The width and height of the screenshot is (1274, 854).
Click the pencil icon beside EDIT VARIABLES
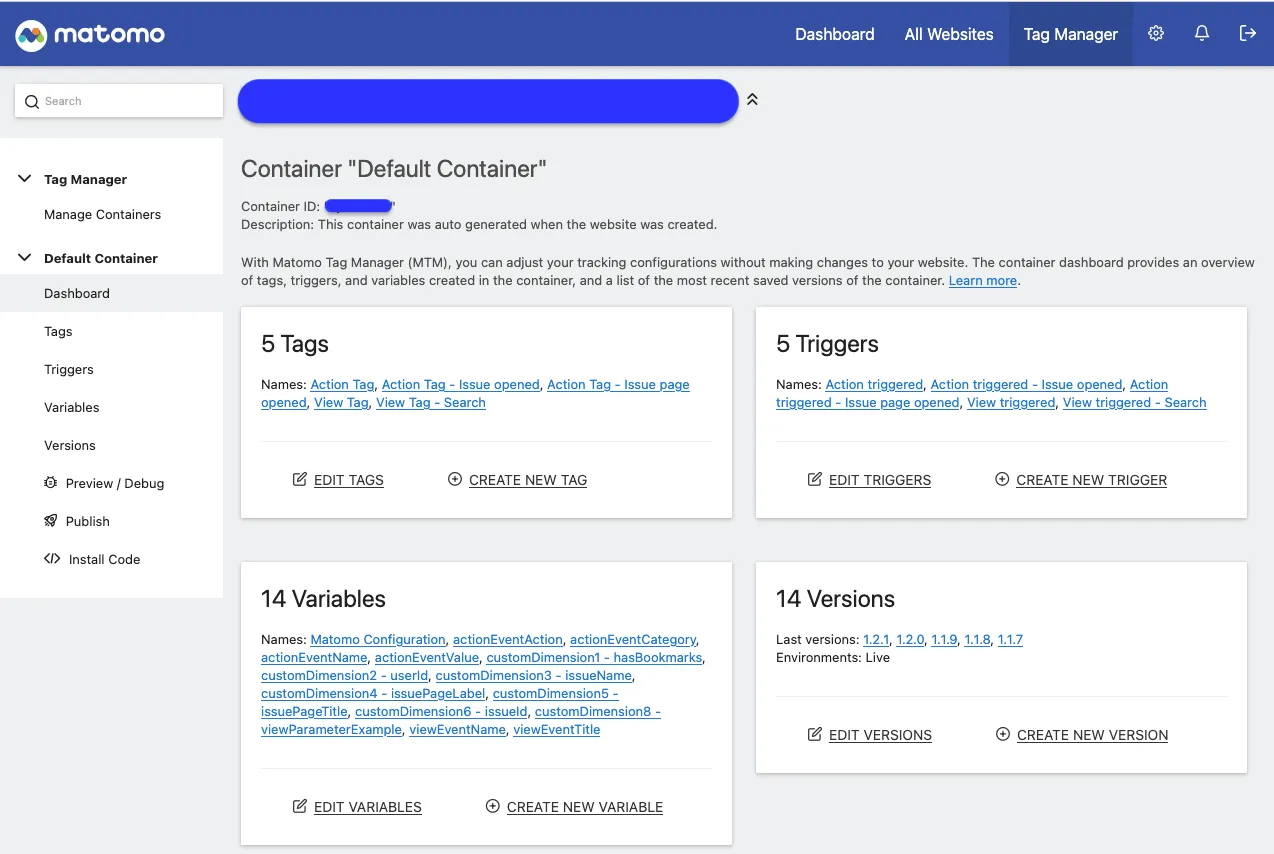coord(300,806)
